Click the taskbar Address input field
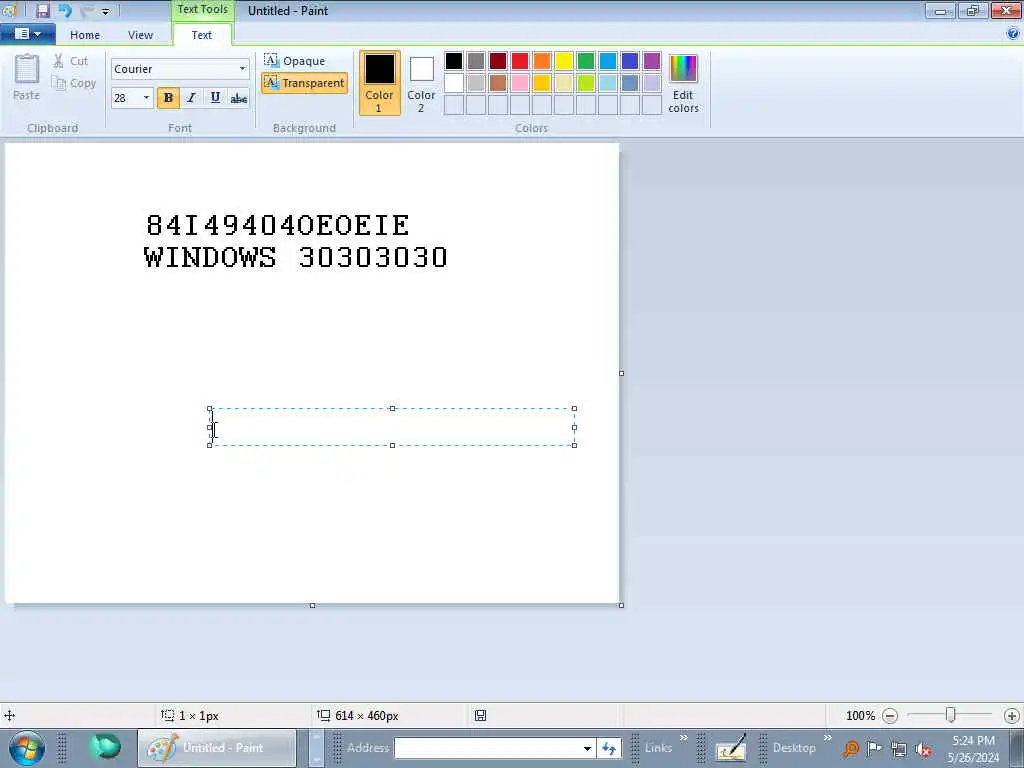Screen dimensions: 1024x768 487,748
